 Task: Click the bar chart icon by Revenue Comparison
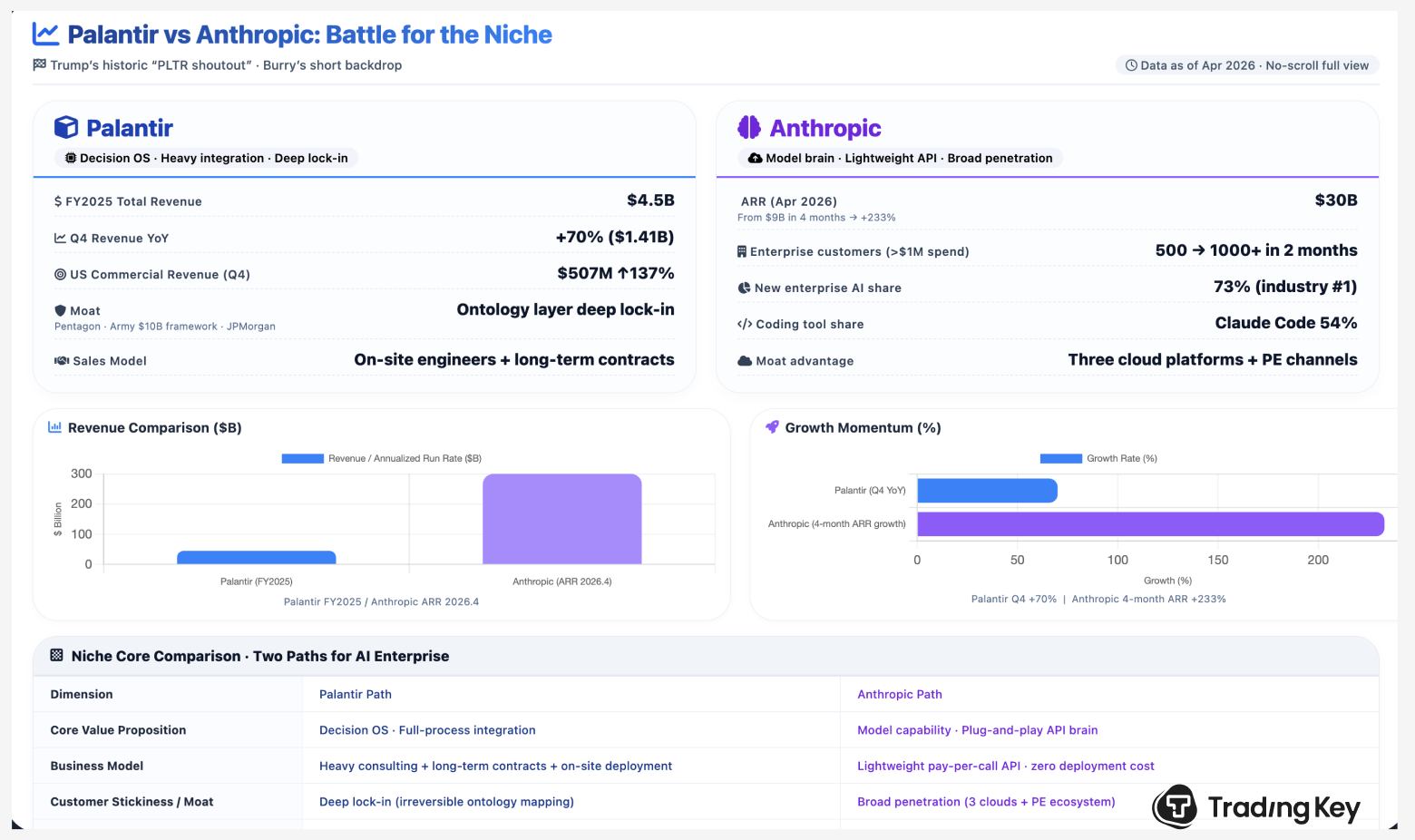pyautogui.click(x=54, y=427)
